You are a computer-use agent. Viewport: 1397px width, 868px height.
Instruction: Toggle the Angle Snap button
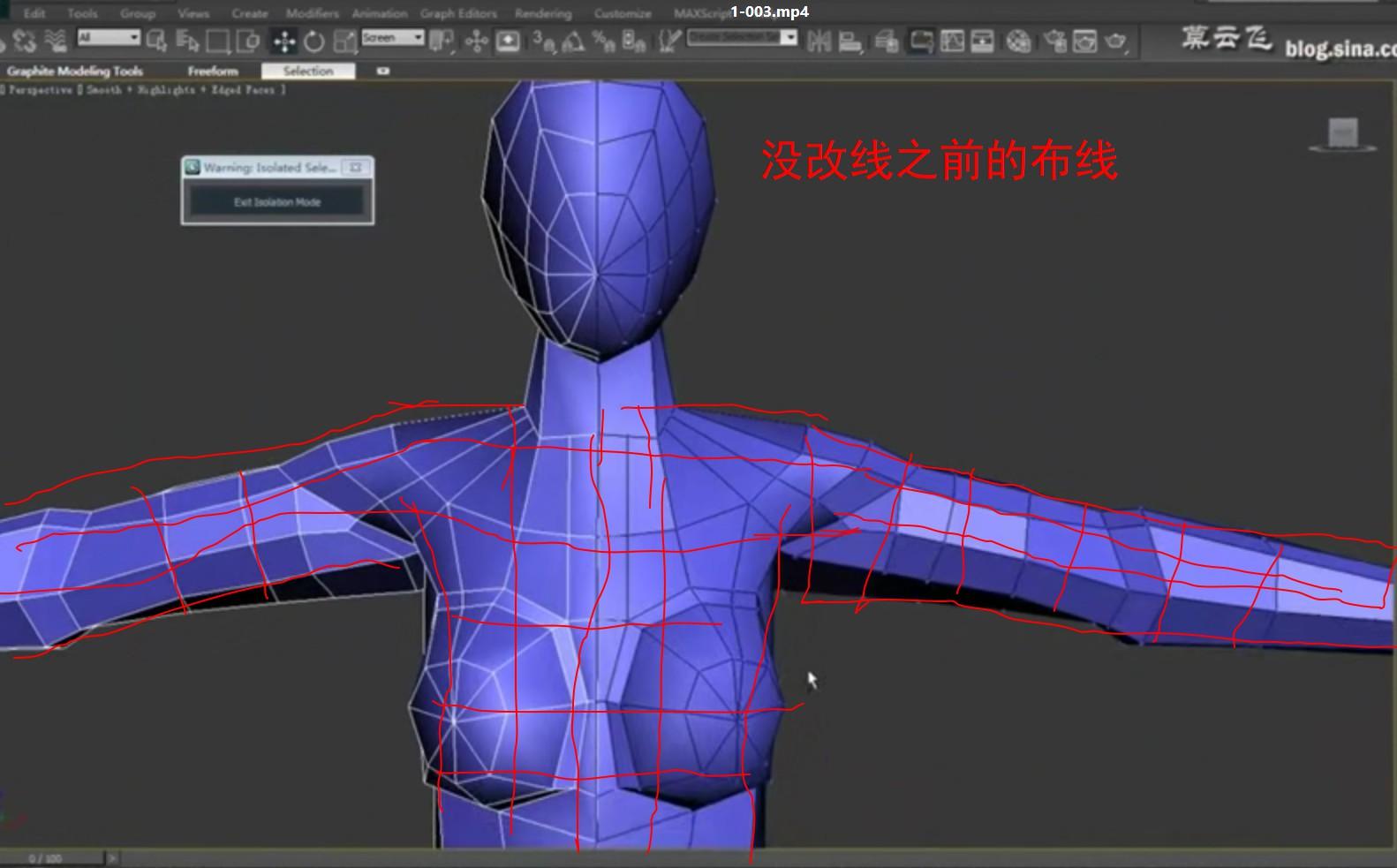click(x=574, y=41)
